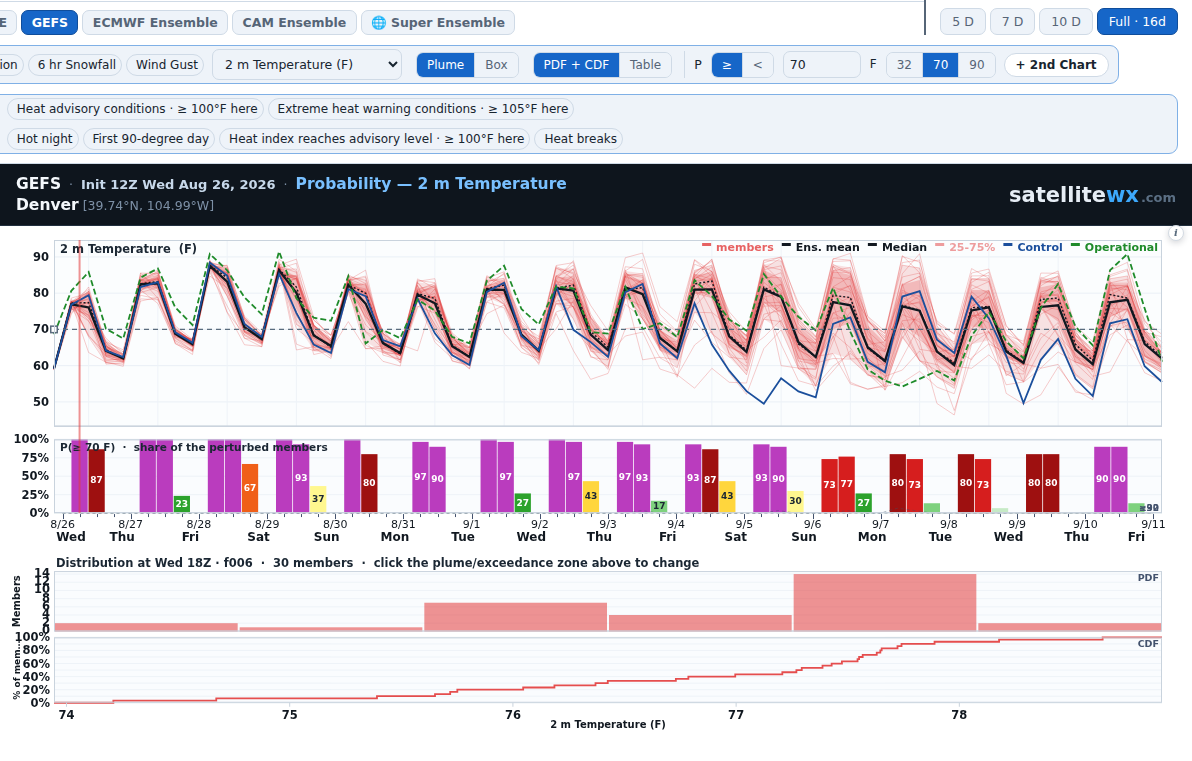The image size is (1192, 761).
Task: Apply the Heat advisory conditions ≥ 100°F preset
Action: (137, 109)
